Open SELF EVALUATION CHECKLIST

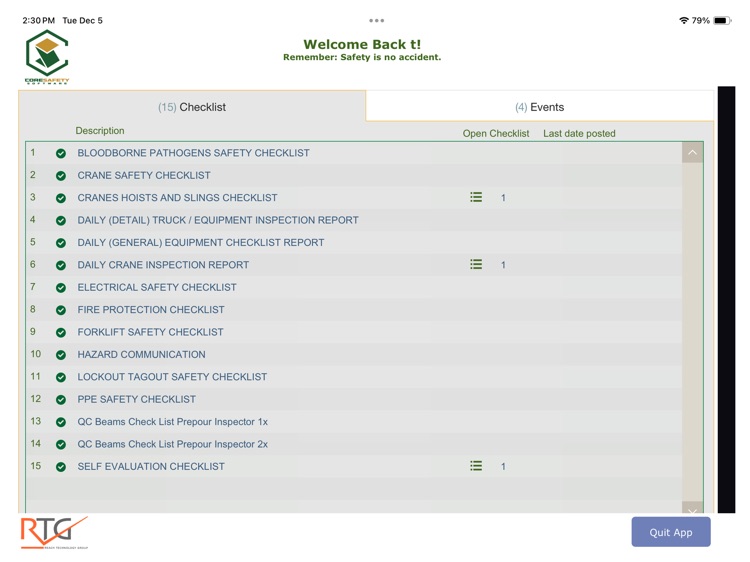(151, 466)
